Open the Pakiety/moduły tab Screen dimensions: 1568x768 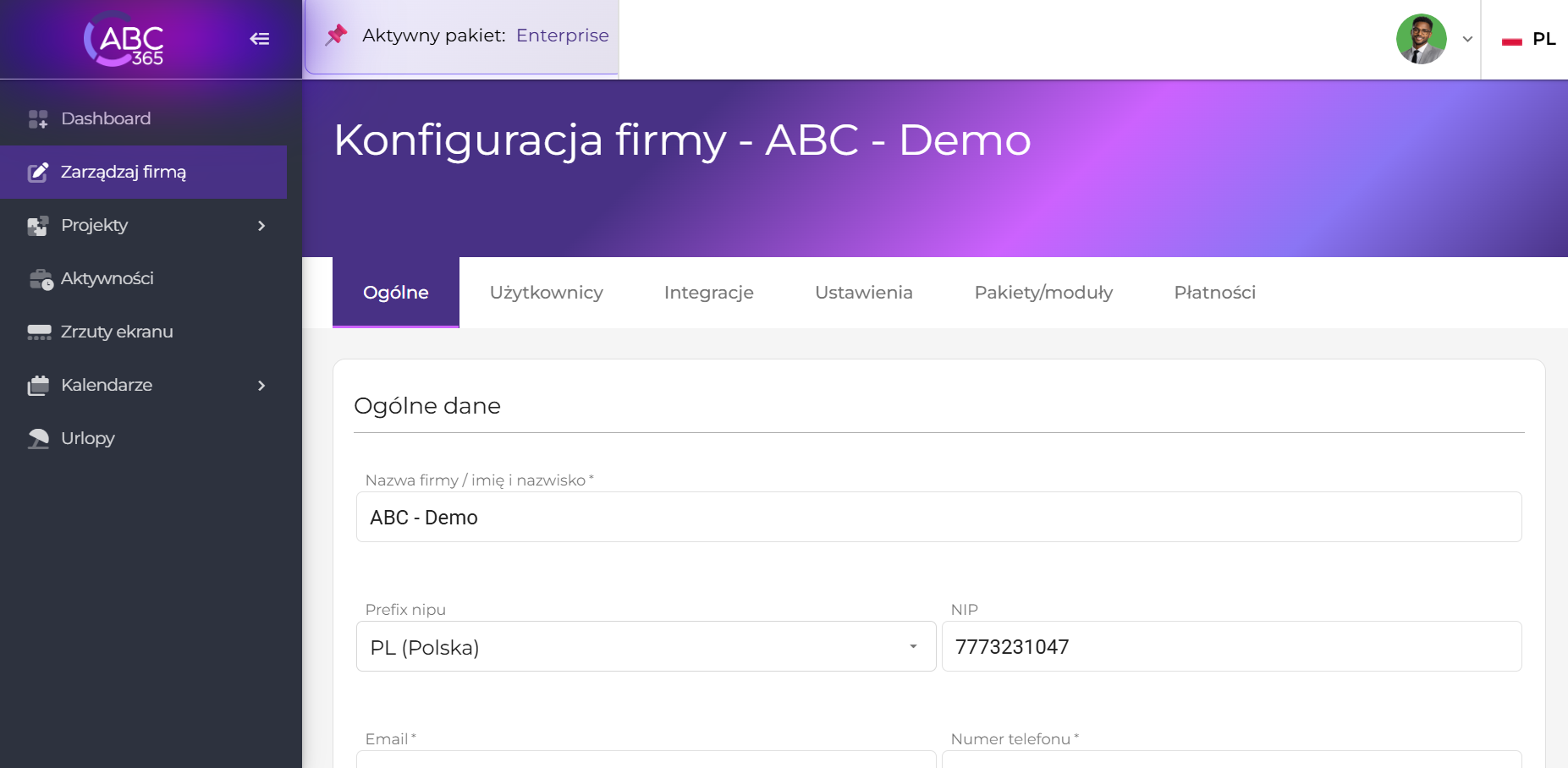[1043, 293]
